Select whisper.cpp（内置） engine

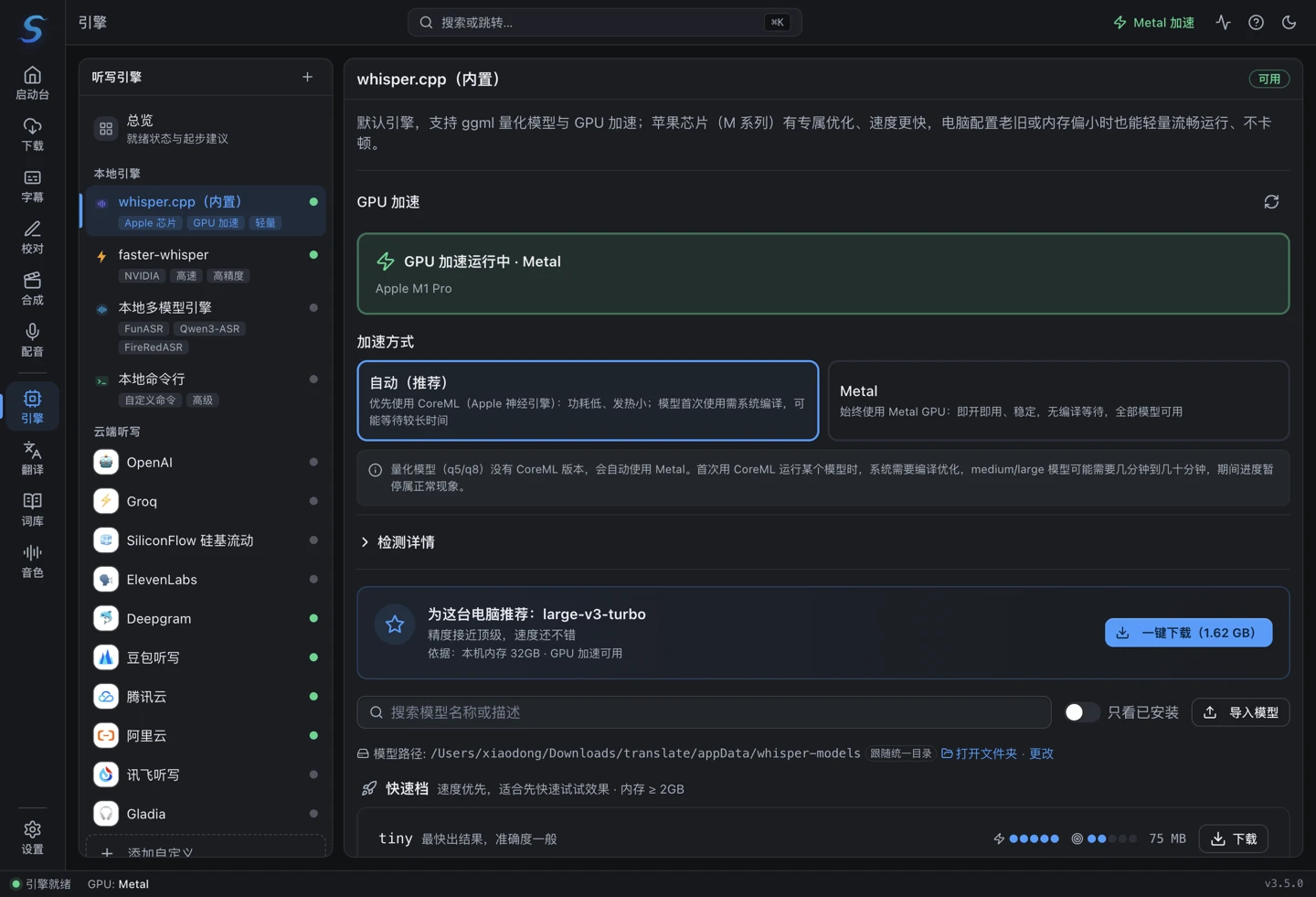[207, 211]
